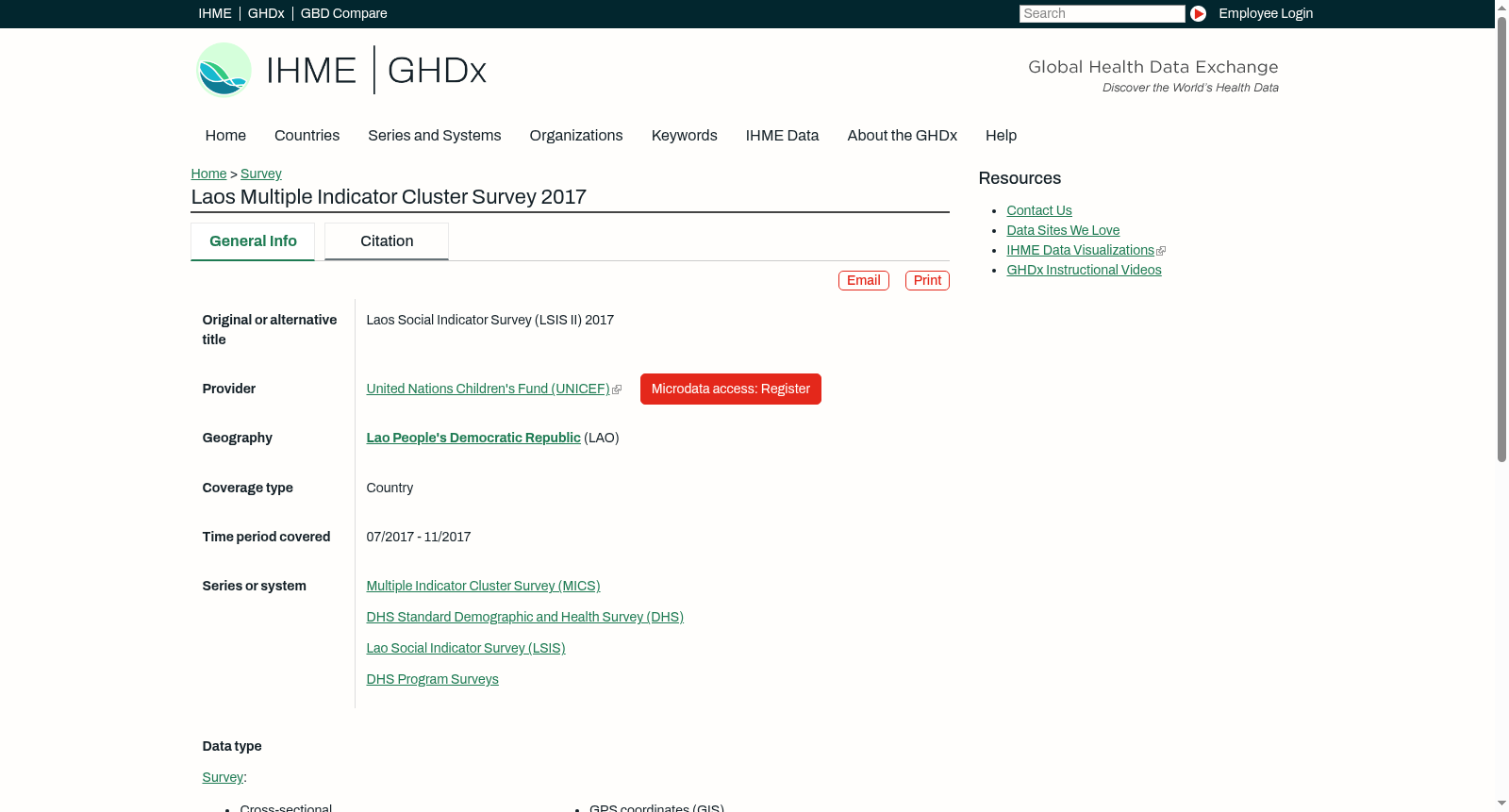Open Data Sites We Love link

[1063, 230]
